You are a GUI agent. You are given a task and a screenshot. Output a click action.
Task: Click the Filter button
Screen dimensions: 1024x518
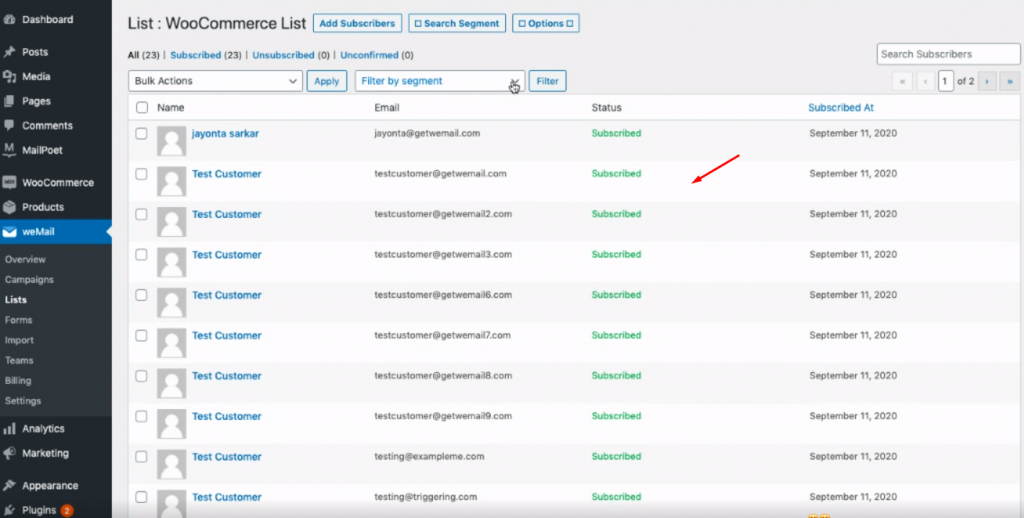point(547,81)
